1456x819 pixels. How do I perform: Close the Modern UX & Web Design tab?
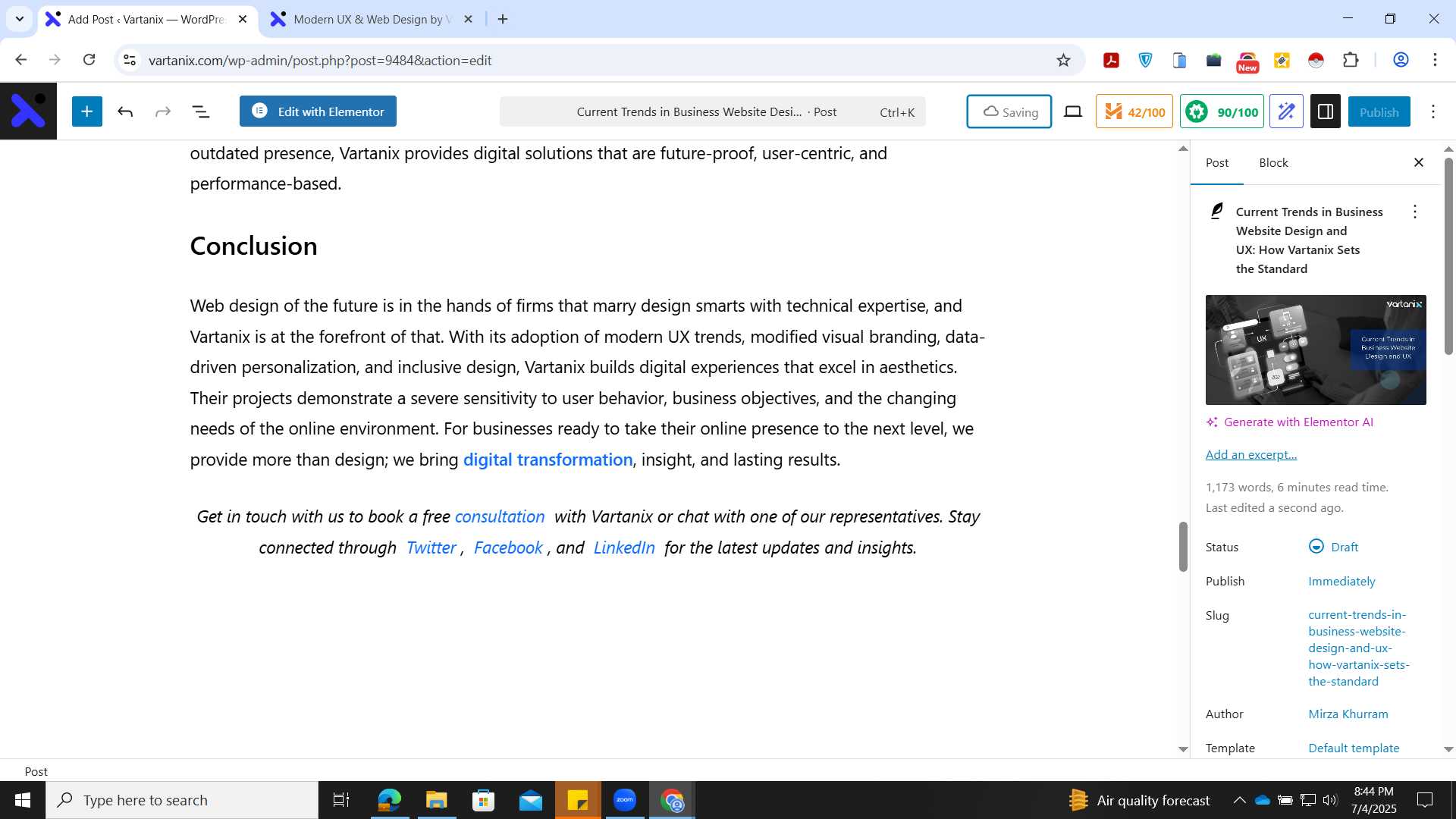(x=468, y=19)
